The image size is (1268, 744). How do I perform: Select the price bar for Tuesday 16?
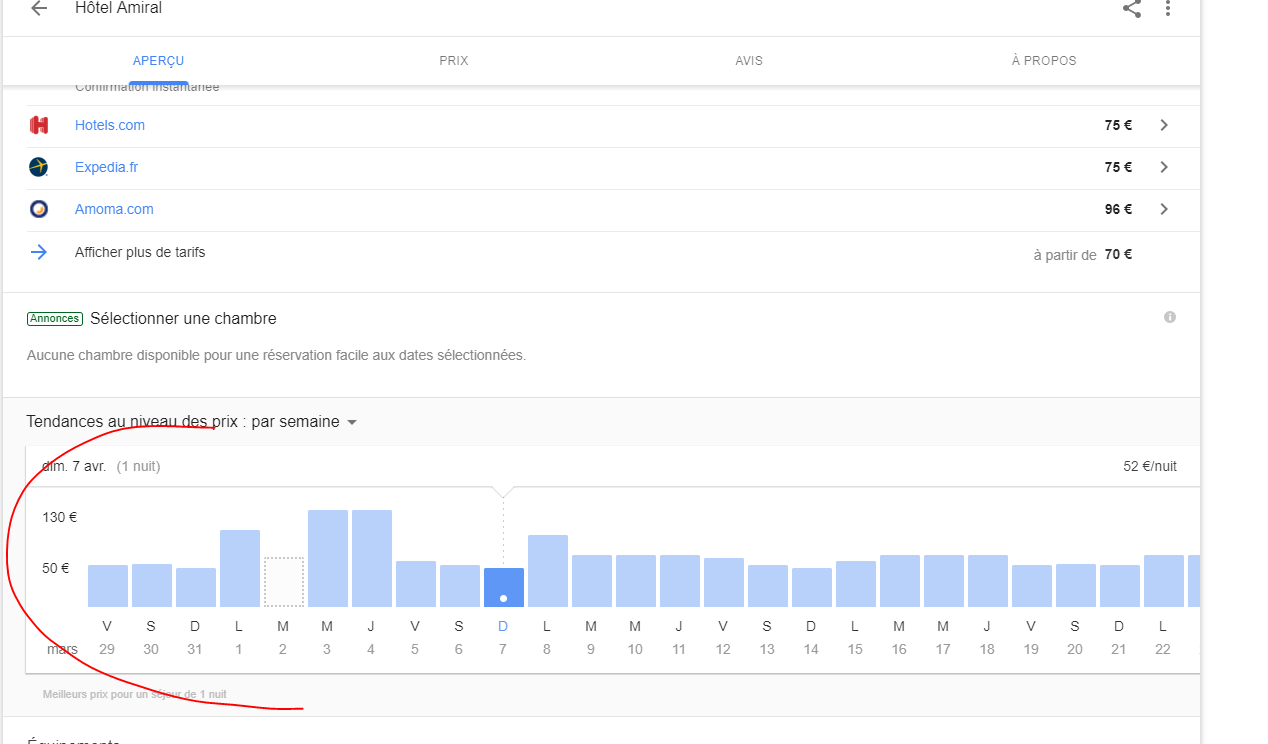pyautogui.click(x=900, y=581)
